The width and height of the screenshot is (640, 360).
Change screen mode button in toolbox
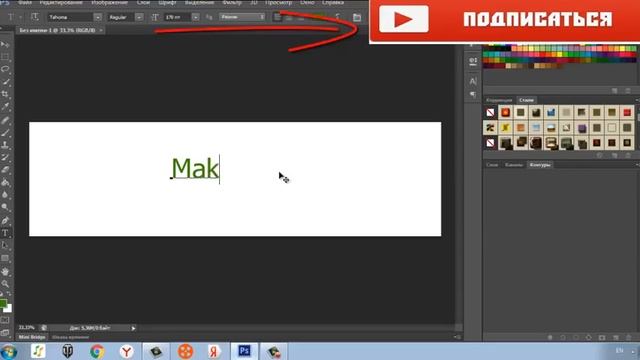click(5, 333)
